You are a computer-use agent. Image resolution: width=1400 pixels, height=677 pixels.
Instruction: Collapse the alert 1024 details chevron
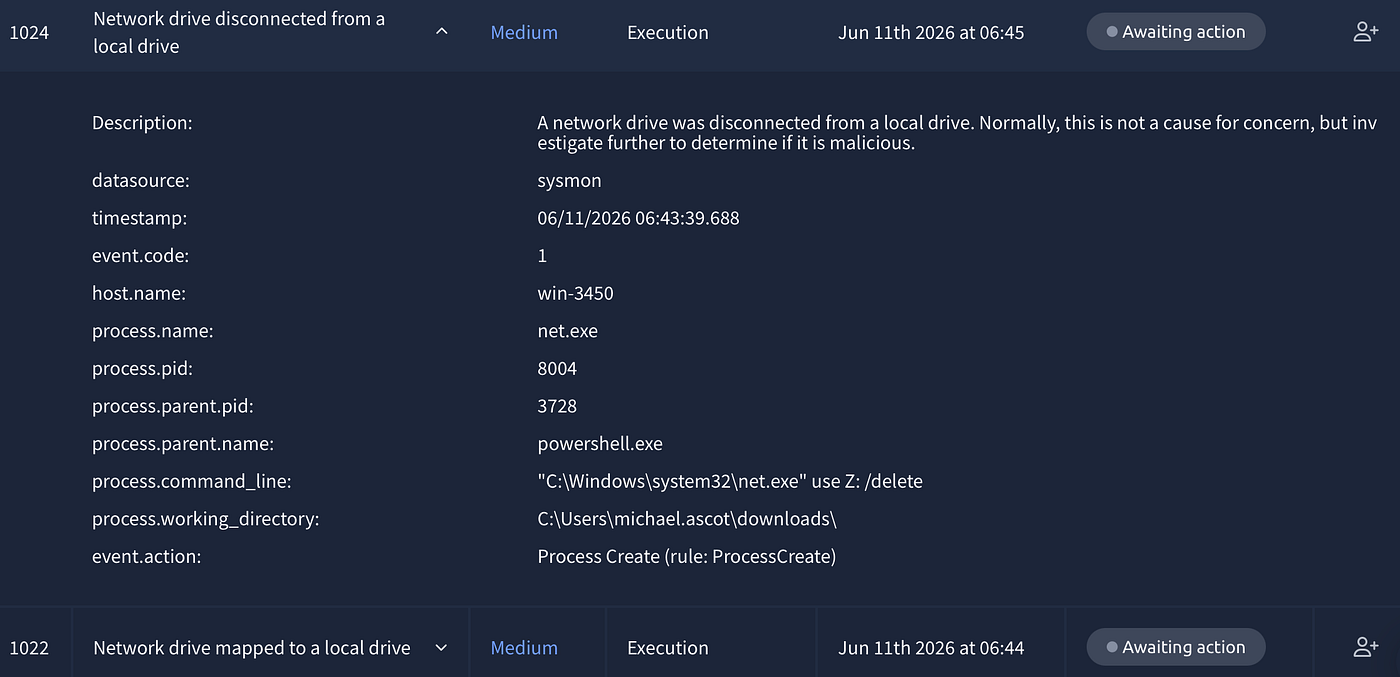(x=442, y=32)
